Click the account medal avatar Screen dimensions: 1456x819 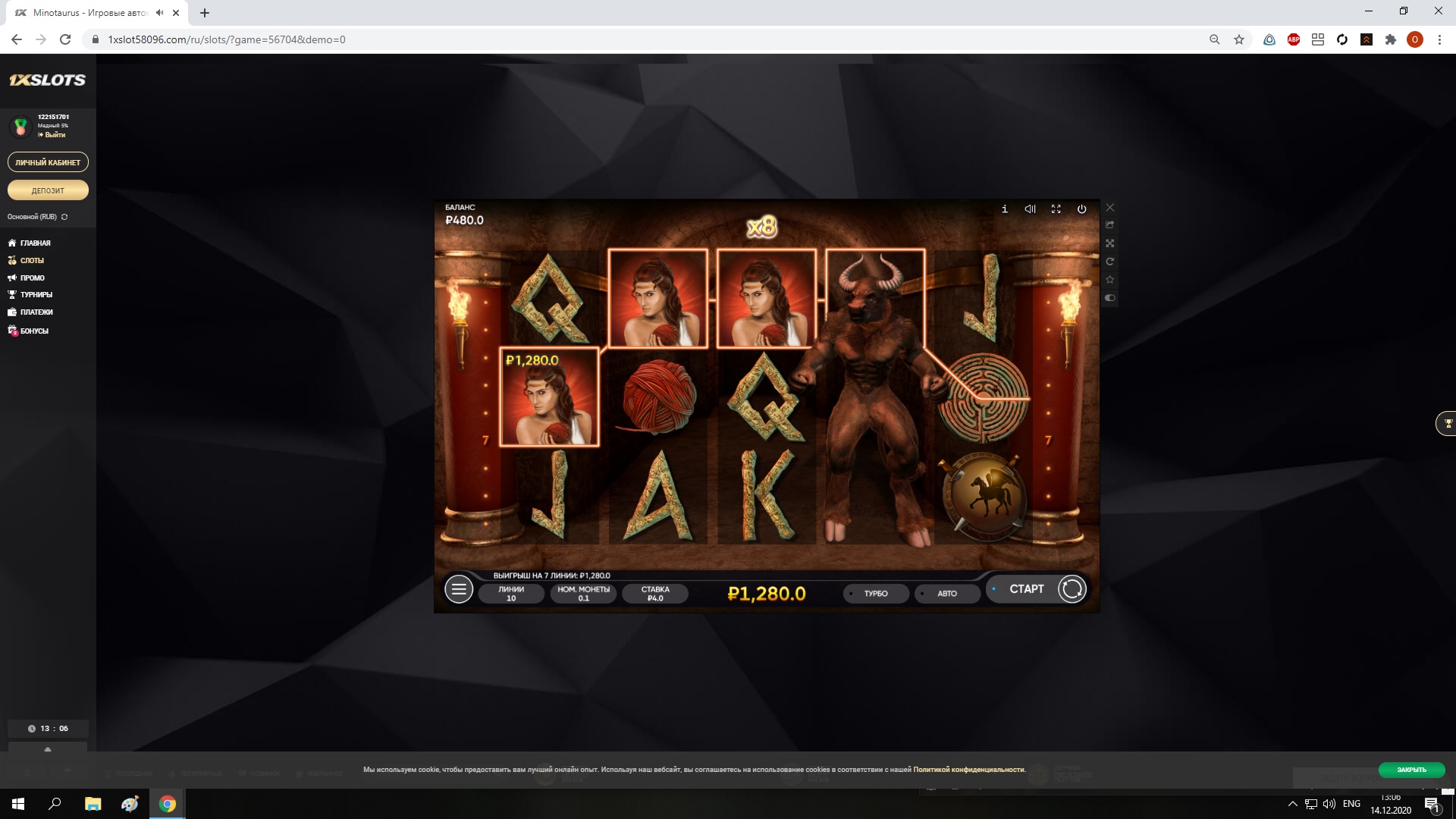20,126
